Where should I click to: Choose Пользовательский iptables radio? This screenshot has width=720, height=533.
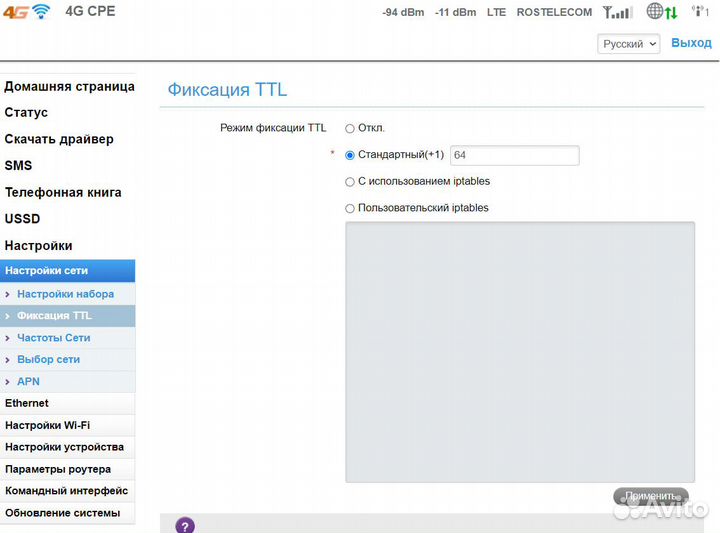click(x=350, y=208)
